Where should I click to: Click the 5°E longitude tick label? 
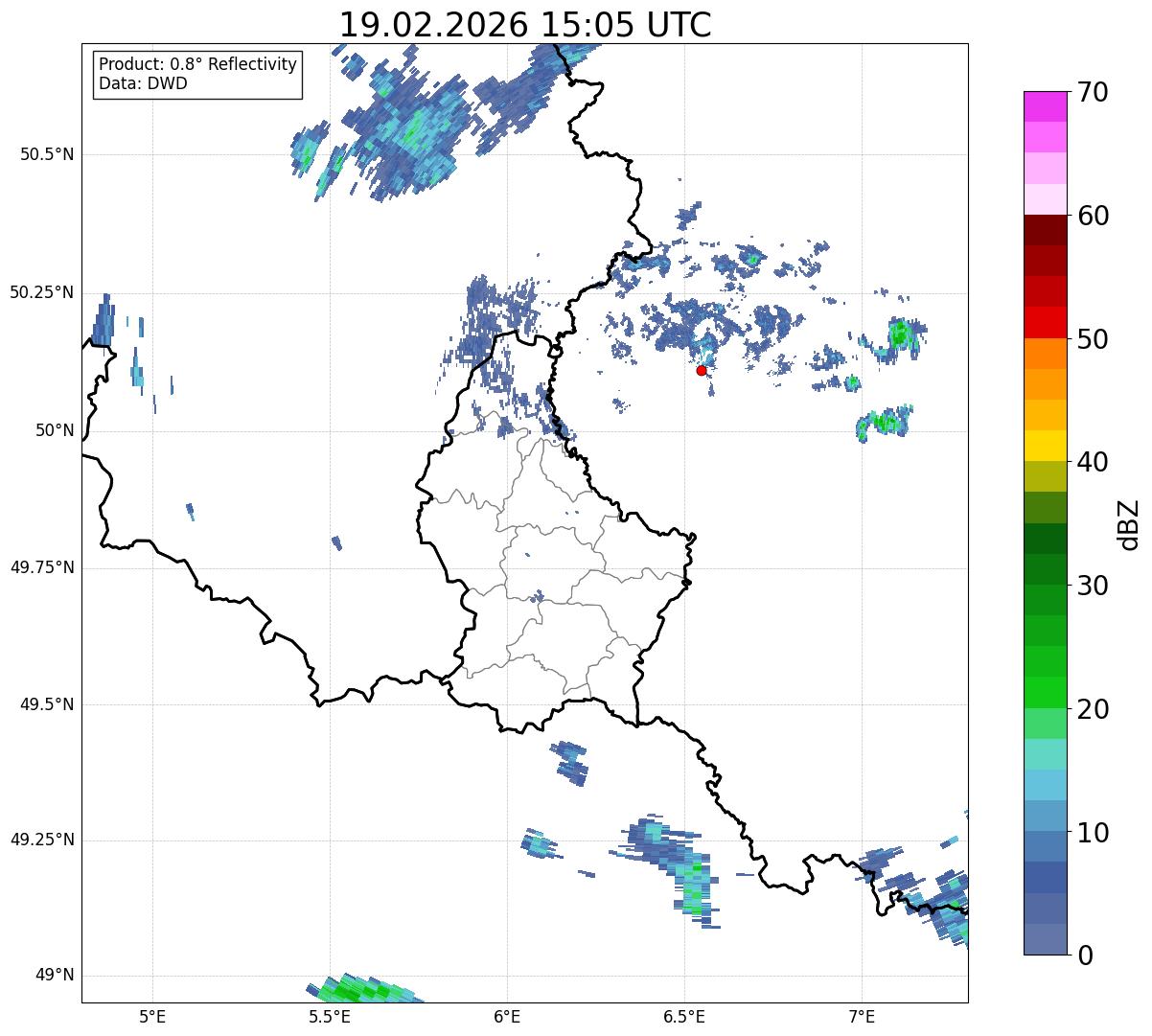pos(152,1016)
